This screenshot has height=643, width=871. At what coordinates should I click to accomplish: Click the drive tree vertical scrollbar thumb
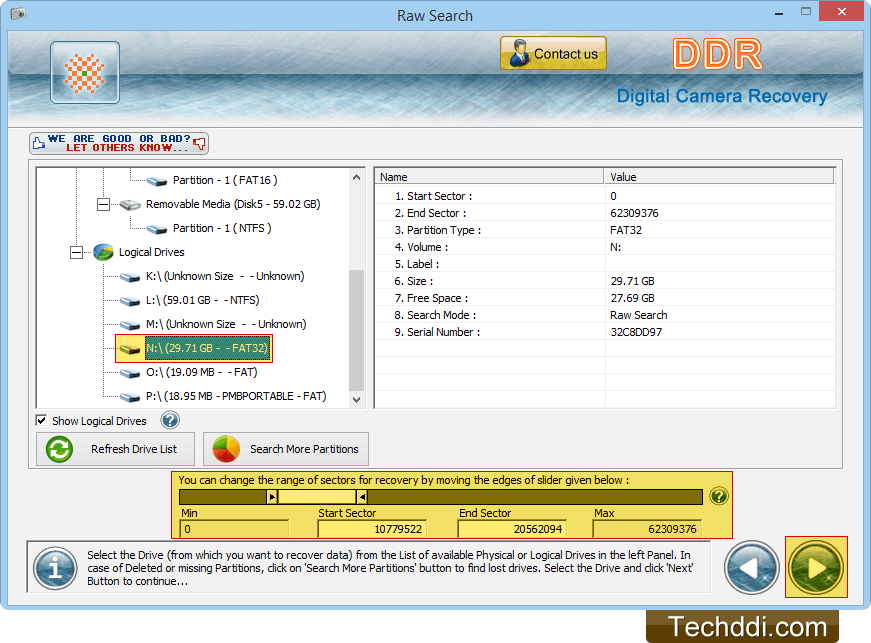pyautogui.click(x=357, y=330)
